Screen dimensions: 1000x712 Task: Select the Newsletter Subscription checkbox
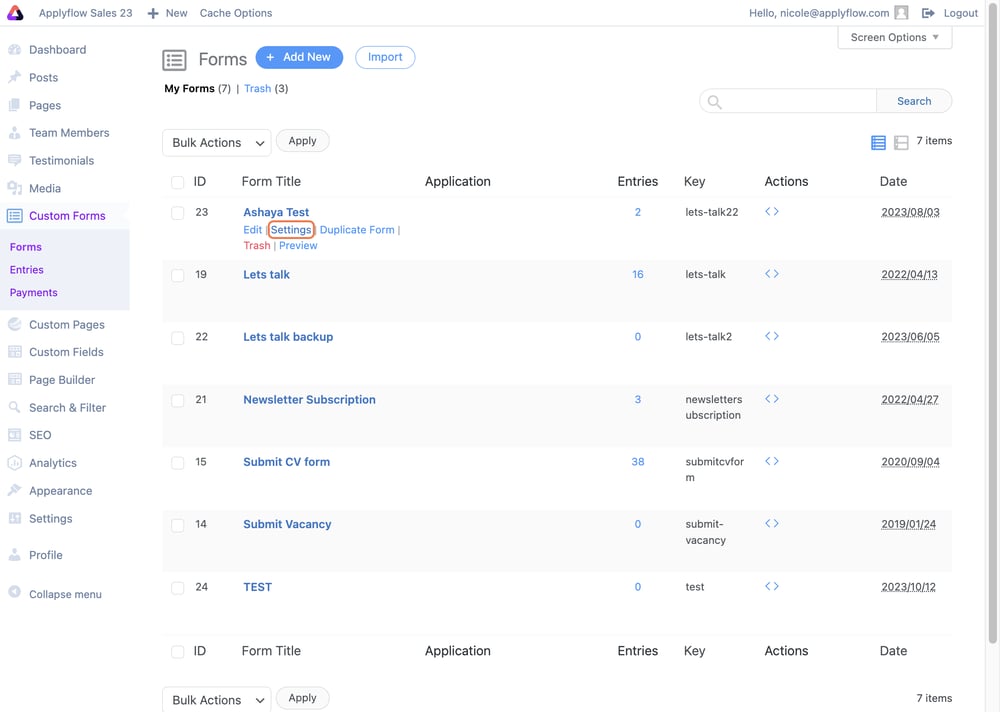[x=178, y=400]
